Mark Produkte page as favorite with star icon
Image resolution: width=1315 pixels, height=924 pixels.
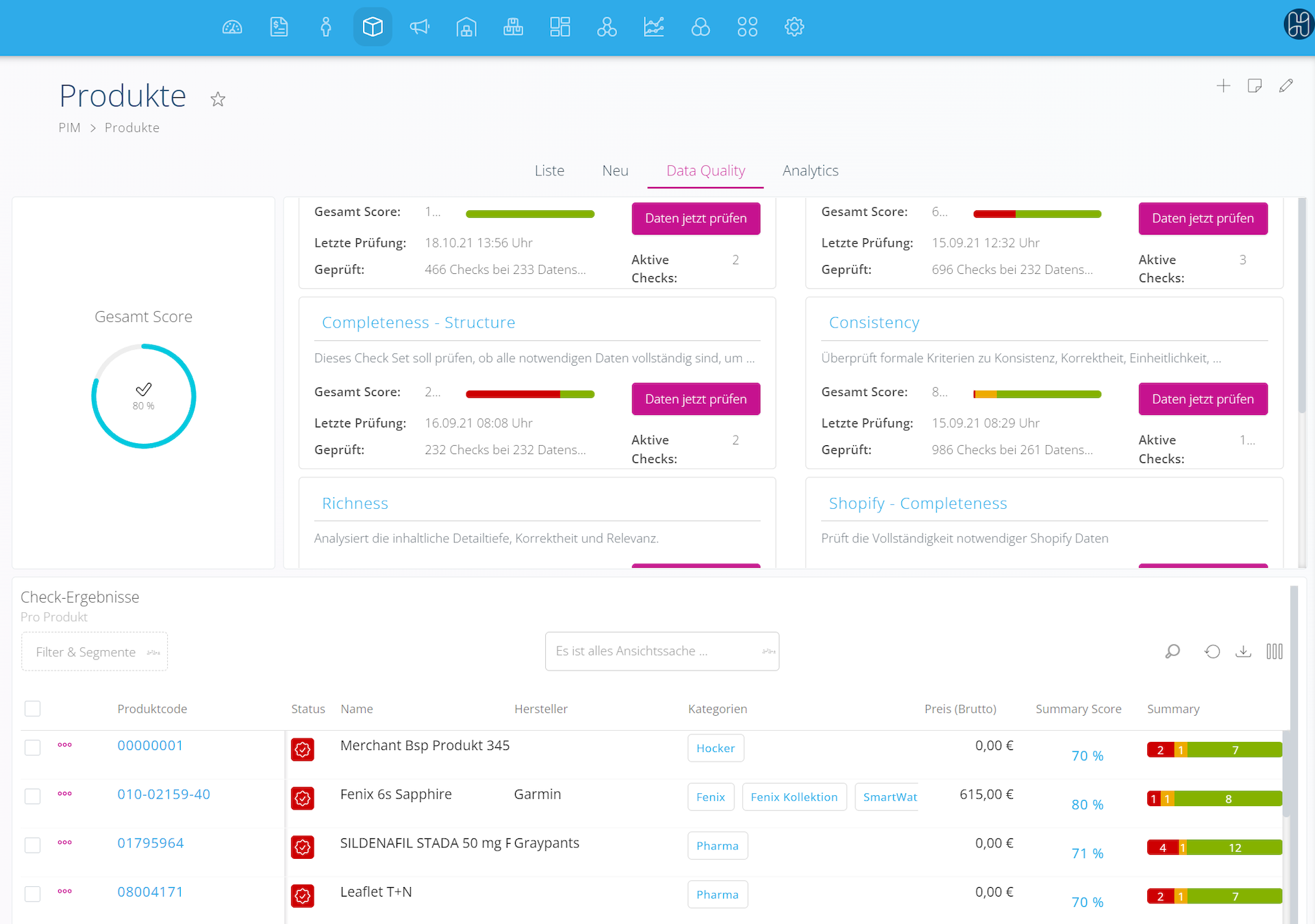[218, 100]
